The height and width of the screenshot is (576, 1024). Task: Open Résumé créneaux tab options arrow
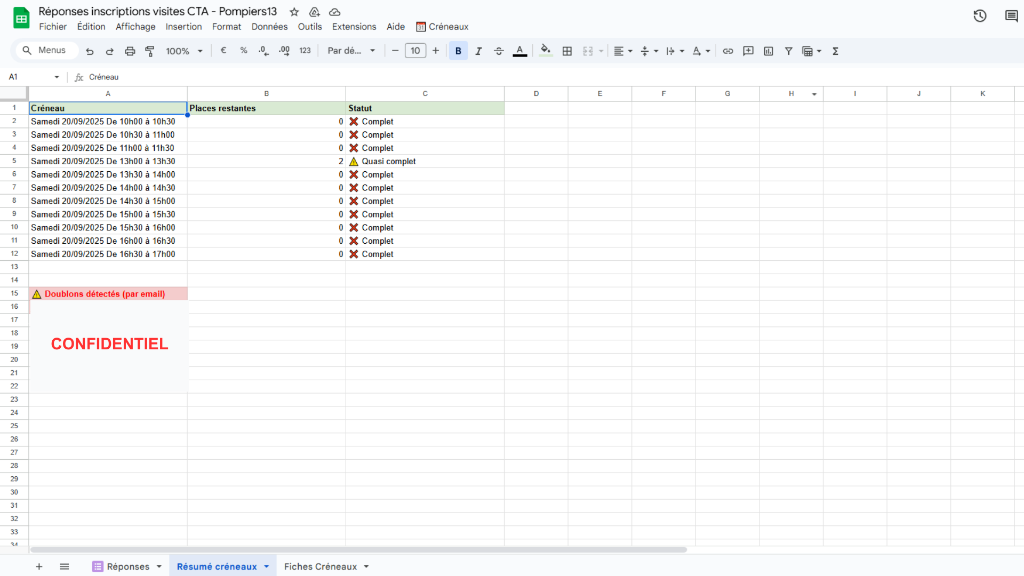(x=266, y=566)
